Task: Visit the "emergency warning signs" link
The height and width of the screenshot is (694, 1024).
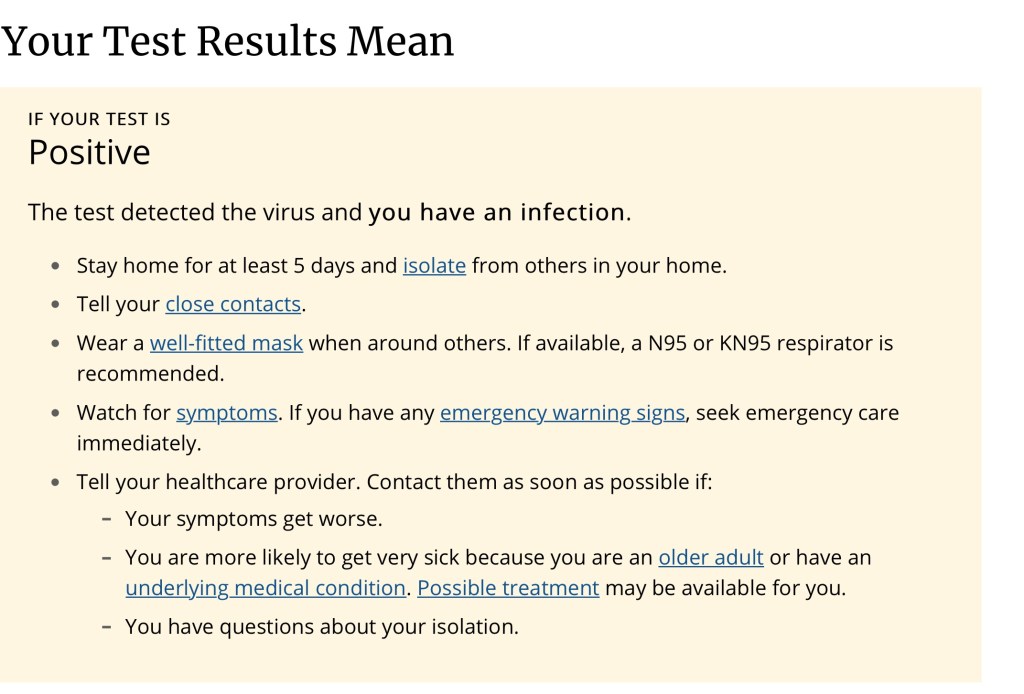Action: point(562,412)
